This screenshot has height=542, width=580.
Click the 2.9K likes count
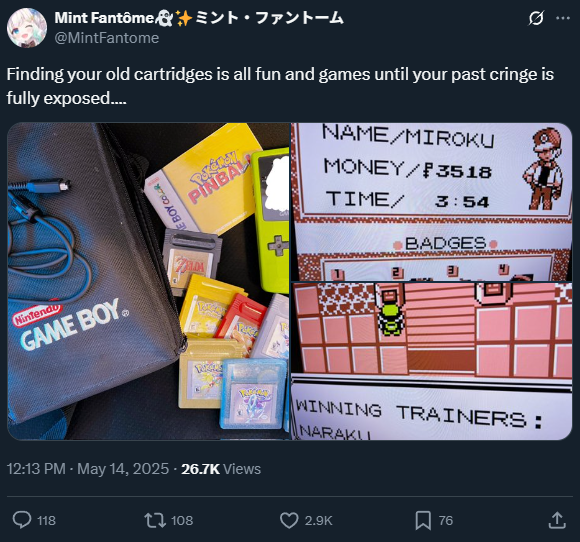(318, 521)
